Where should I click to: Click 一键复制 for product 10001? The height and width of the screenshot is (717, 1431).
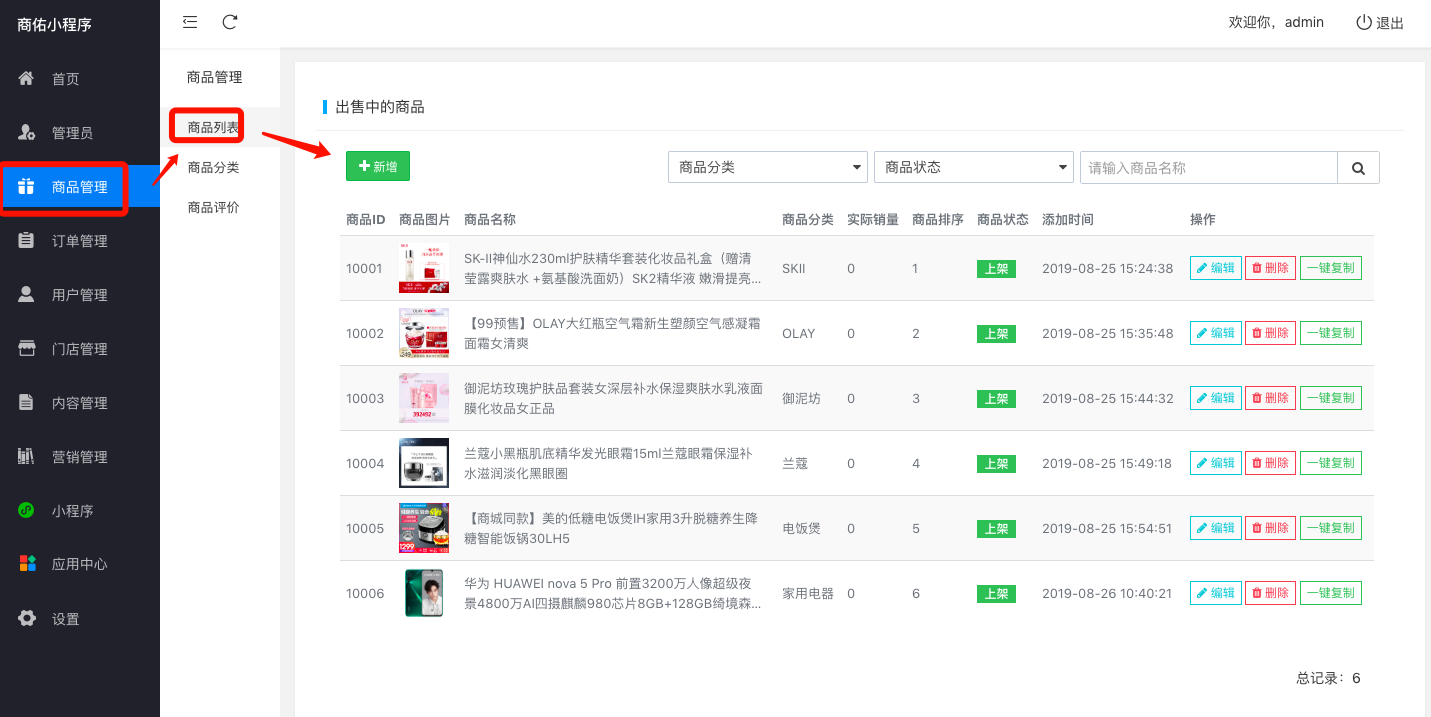[1331, 268]
